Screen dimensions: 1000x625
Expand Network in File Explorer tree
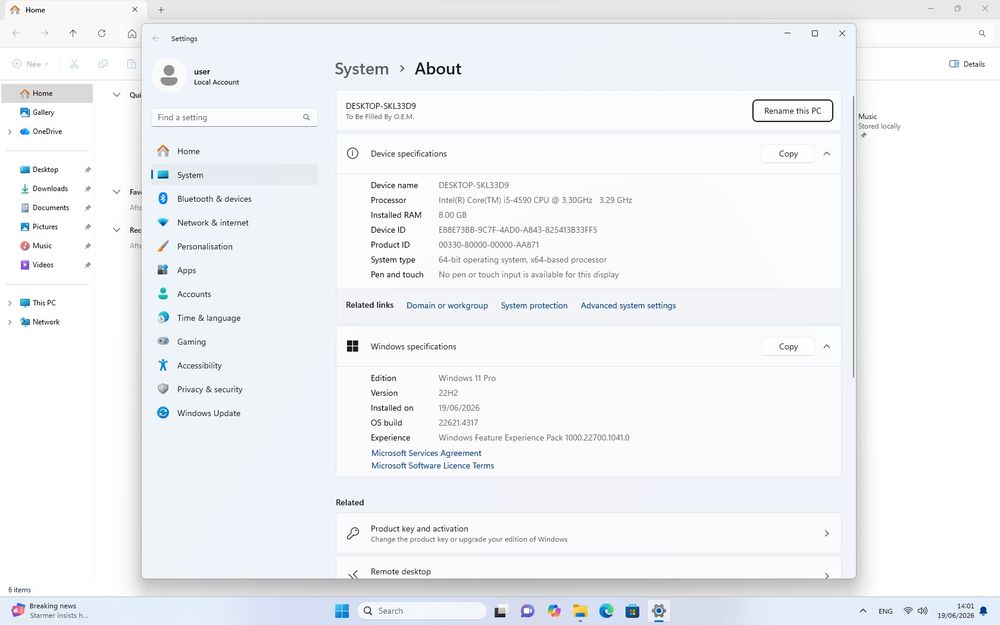pos(10,322)
